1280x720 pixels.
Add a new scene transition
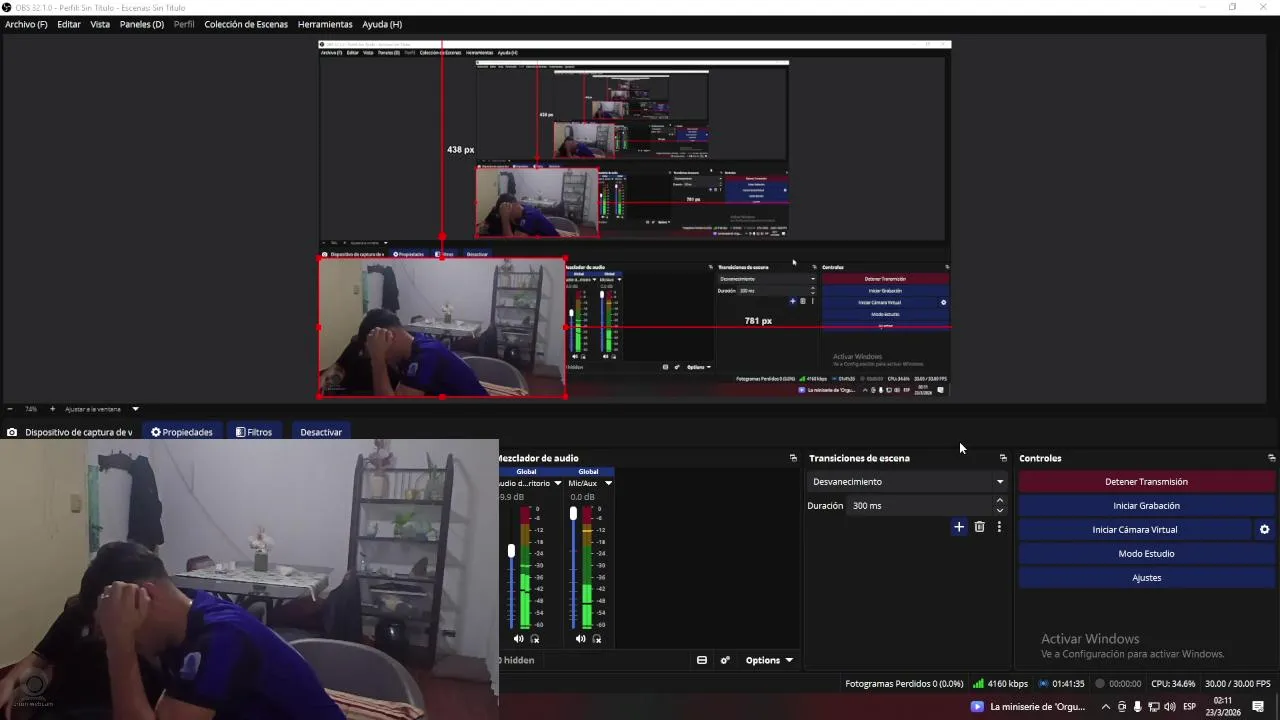[959, 527]
